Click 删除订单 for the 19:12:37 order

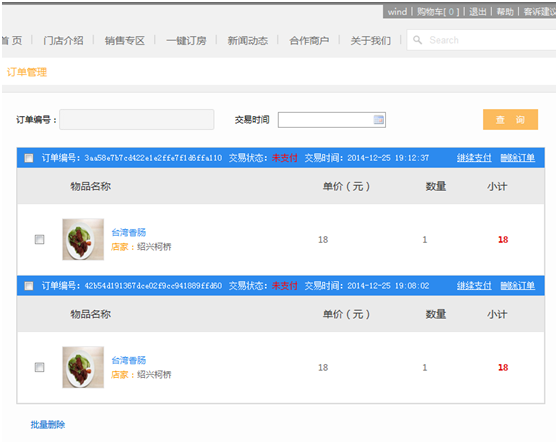coord(517,158)
